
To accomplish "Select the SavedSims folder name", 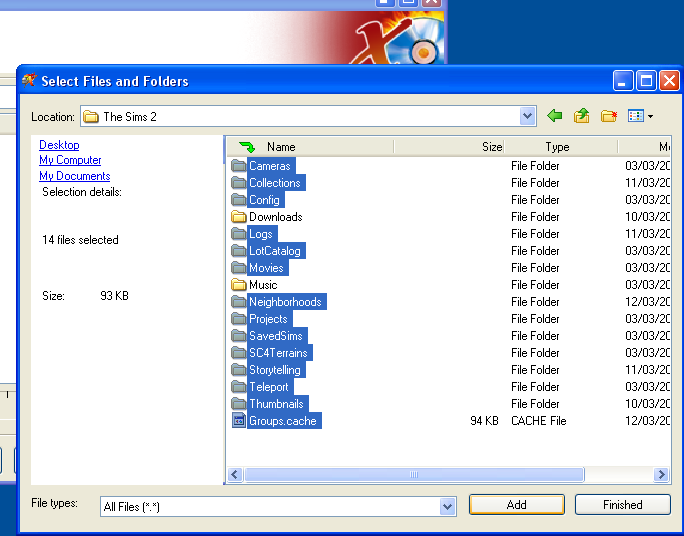I will [276, 336].
